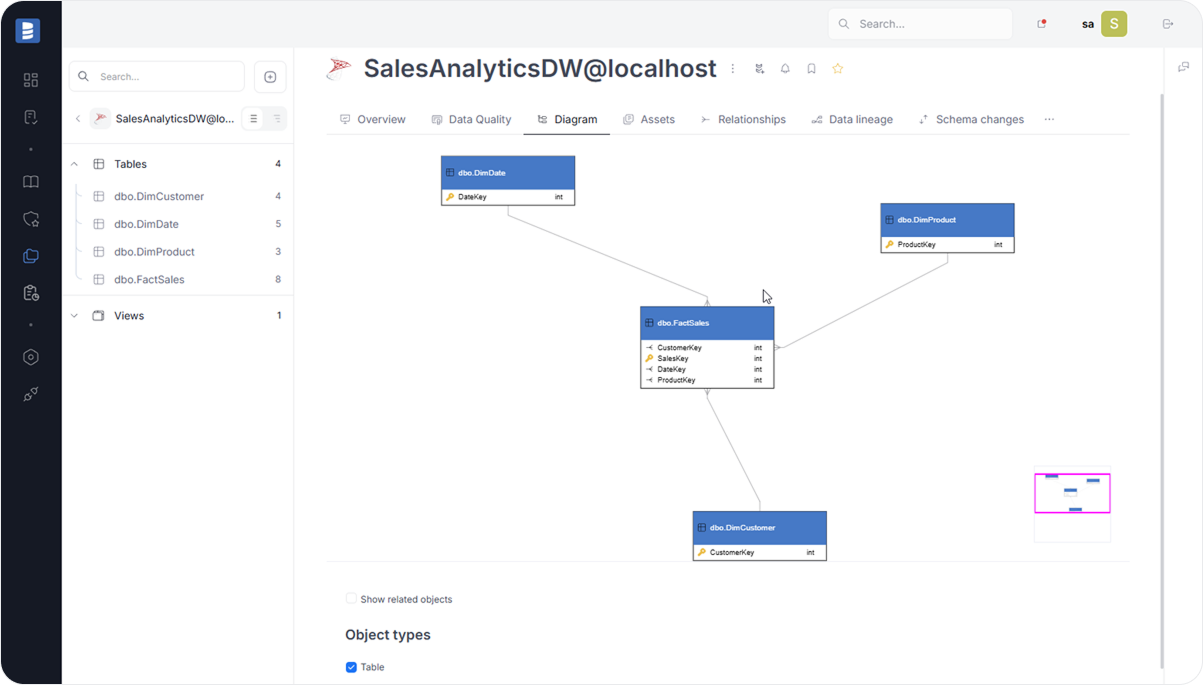Switch to the Data lineage tab
This screenshot has width=1203, height=685.
click(x=852, y=119)
